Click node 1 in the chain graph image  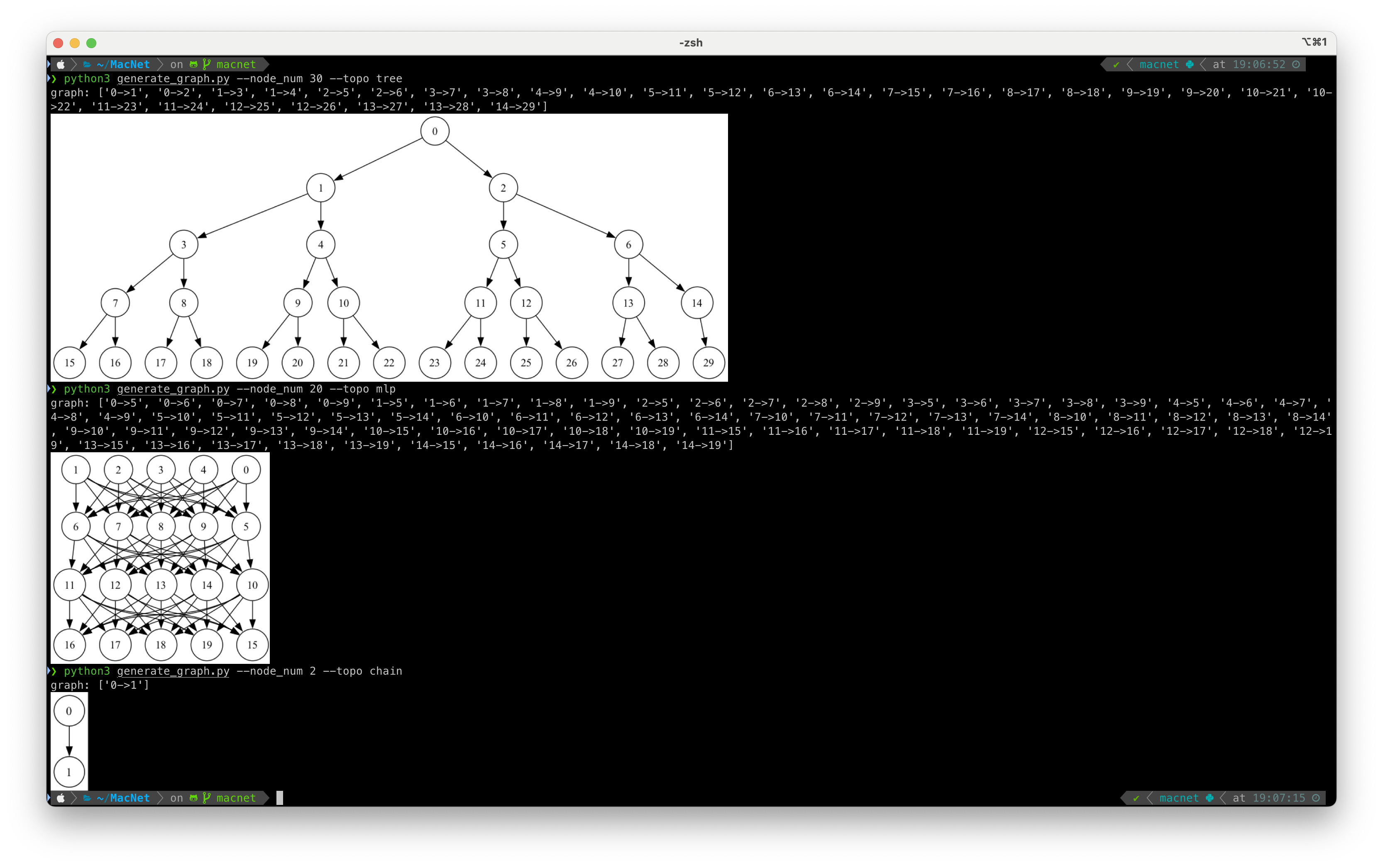69,772
